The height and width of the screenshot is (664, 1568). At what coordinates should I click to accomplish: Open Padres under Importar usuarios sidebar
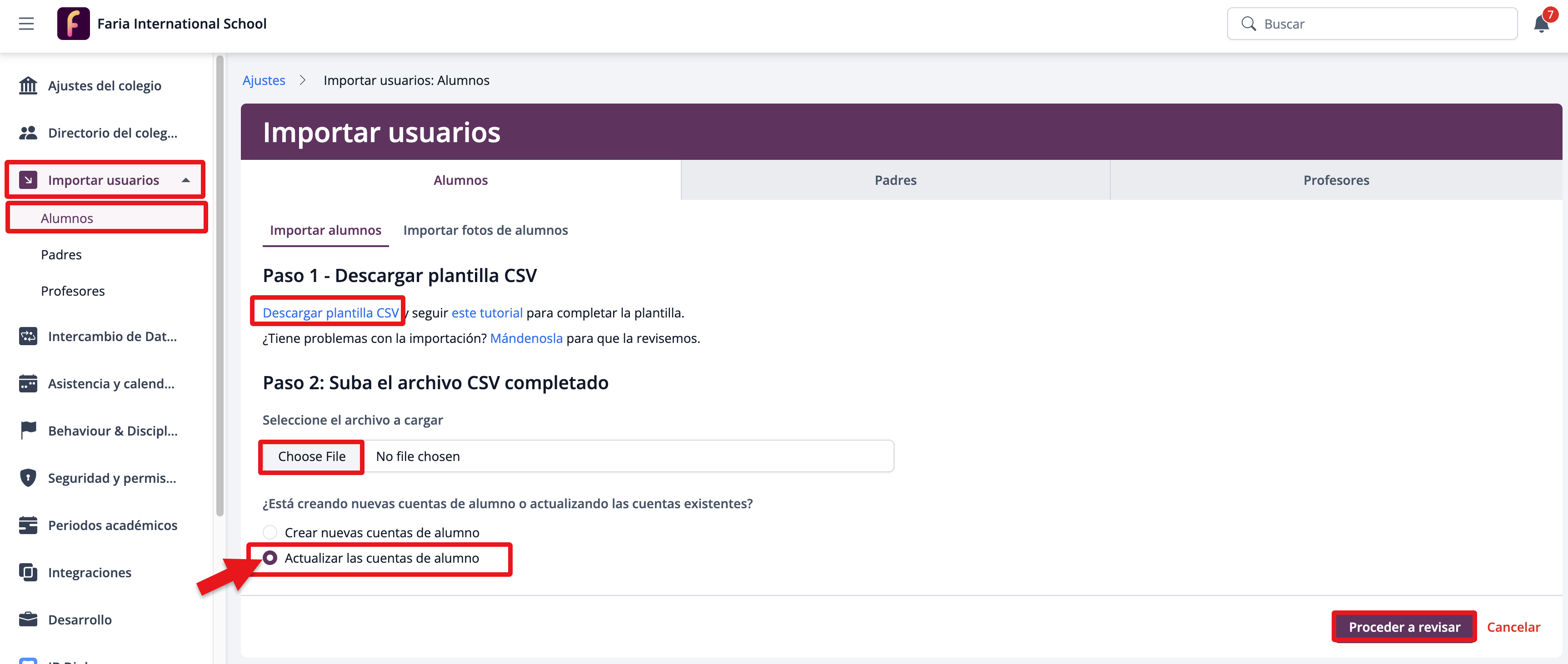(61, 255)
